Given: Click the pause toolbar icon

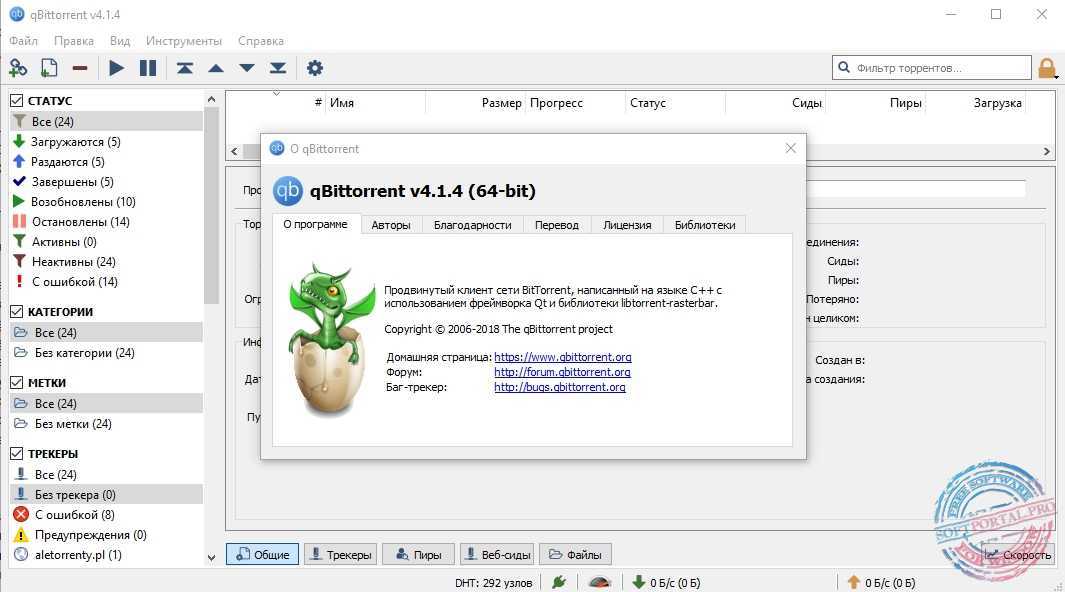Looking at the screenshot, I should click(x=147, y=68).
